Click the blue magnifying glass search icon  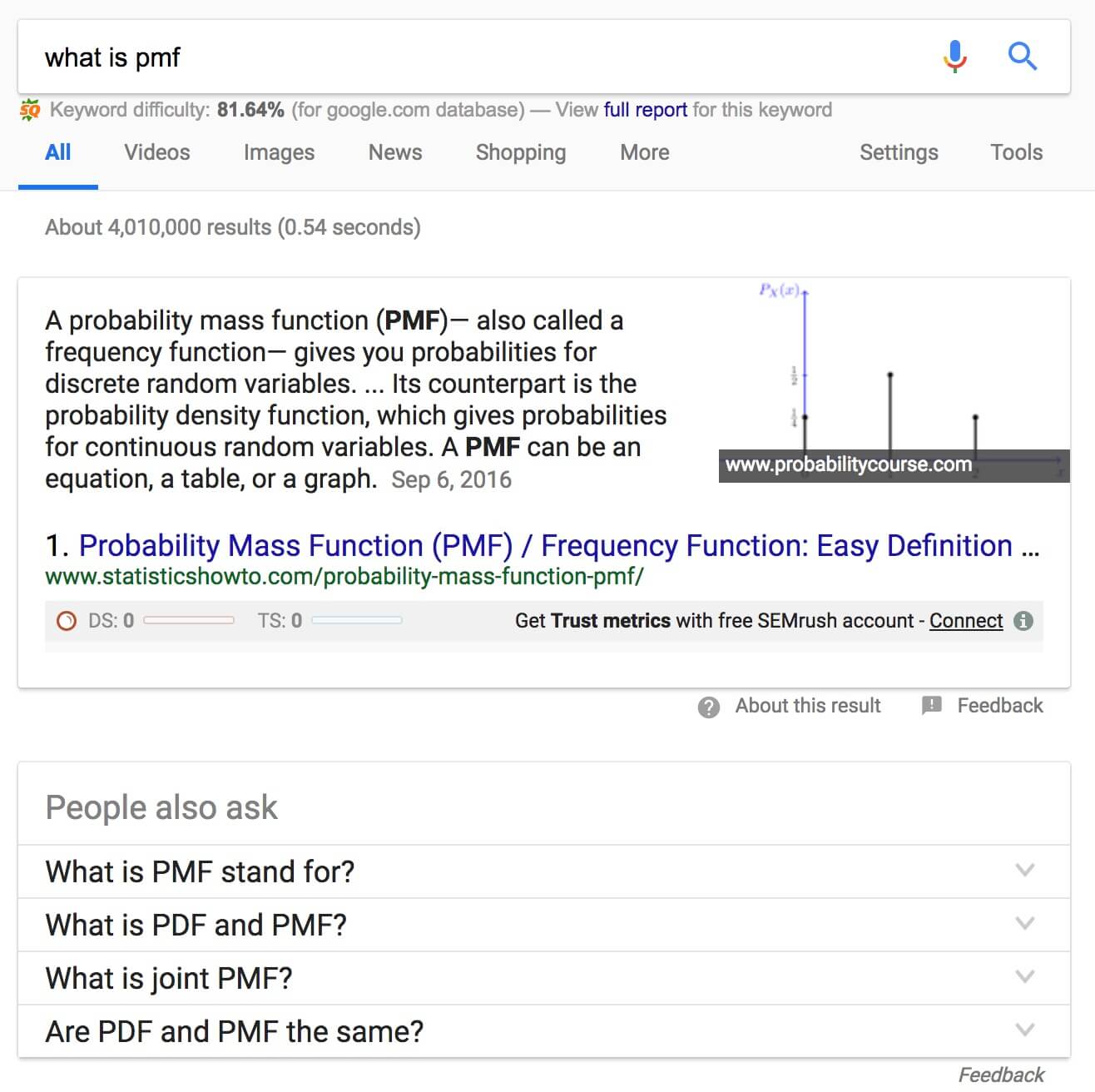(x=1022, y=57)
